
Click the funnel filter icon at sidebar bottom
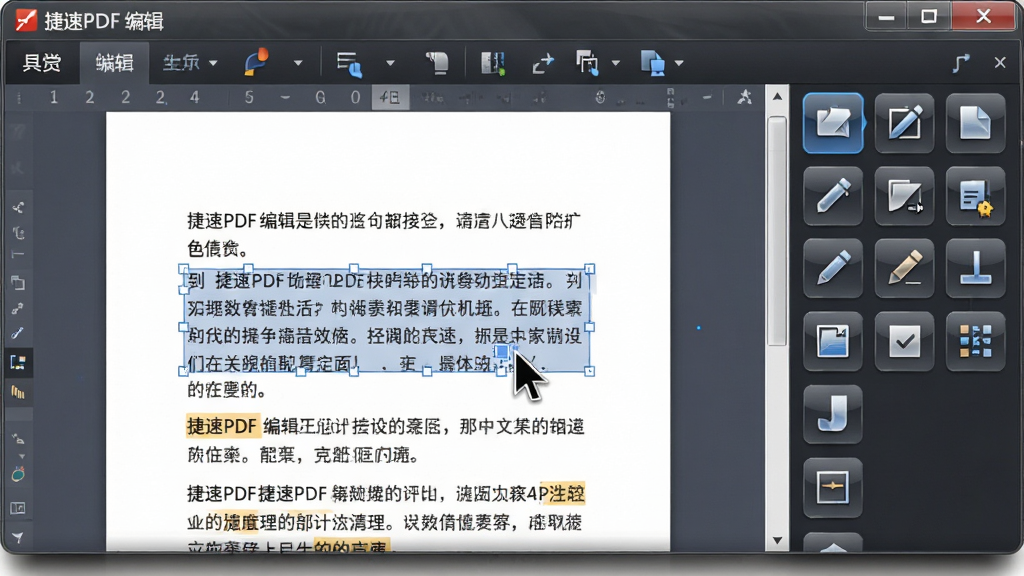18,537
